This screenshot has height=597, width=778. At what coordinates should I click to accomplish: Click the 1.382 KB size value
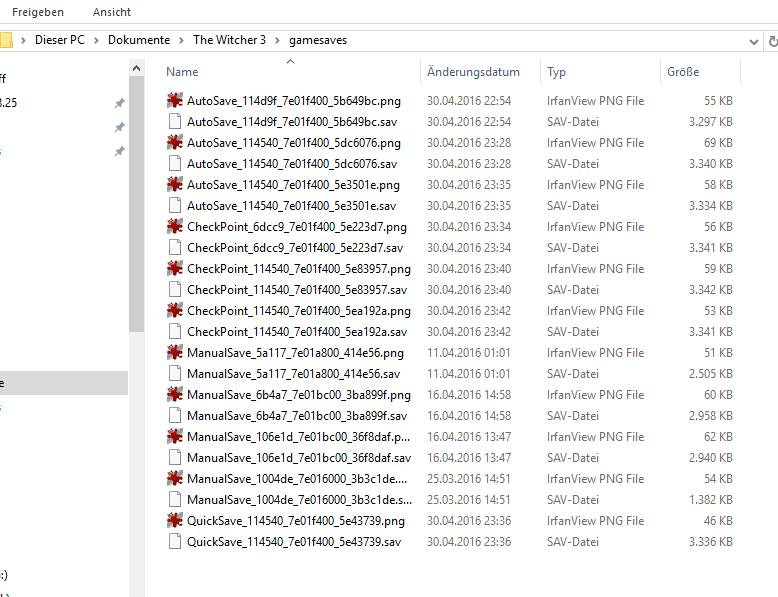pyautogui.click(x=711, y=500)
